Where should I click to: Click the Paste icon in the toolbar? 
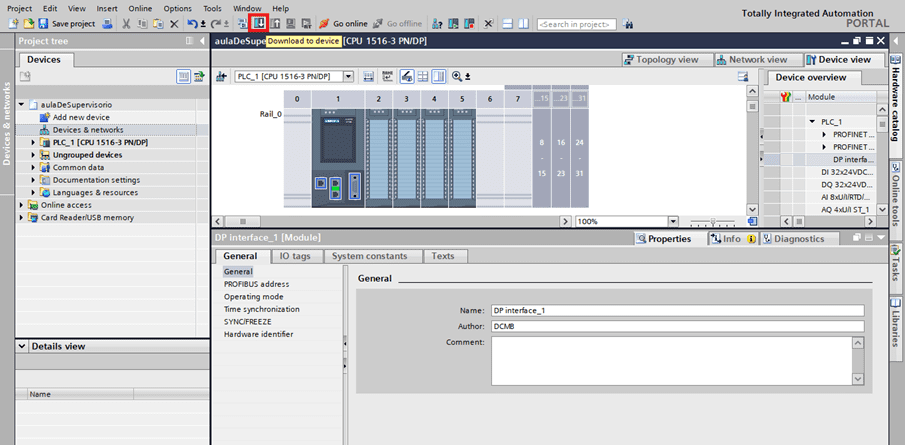click(x=159, y=24)
